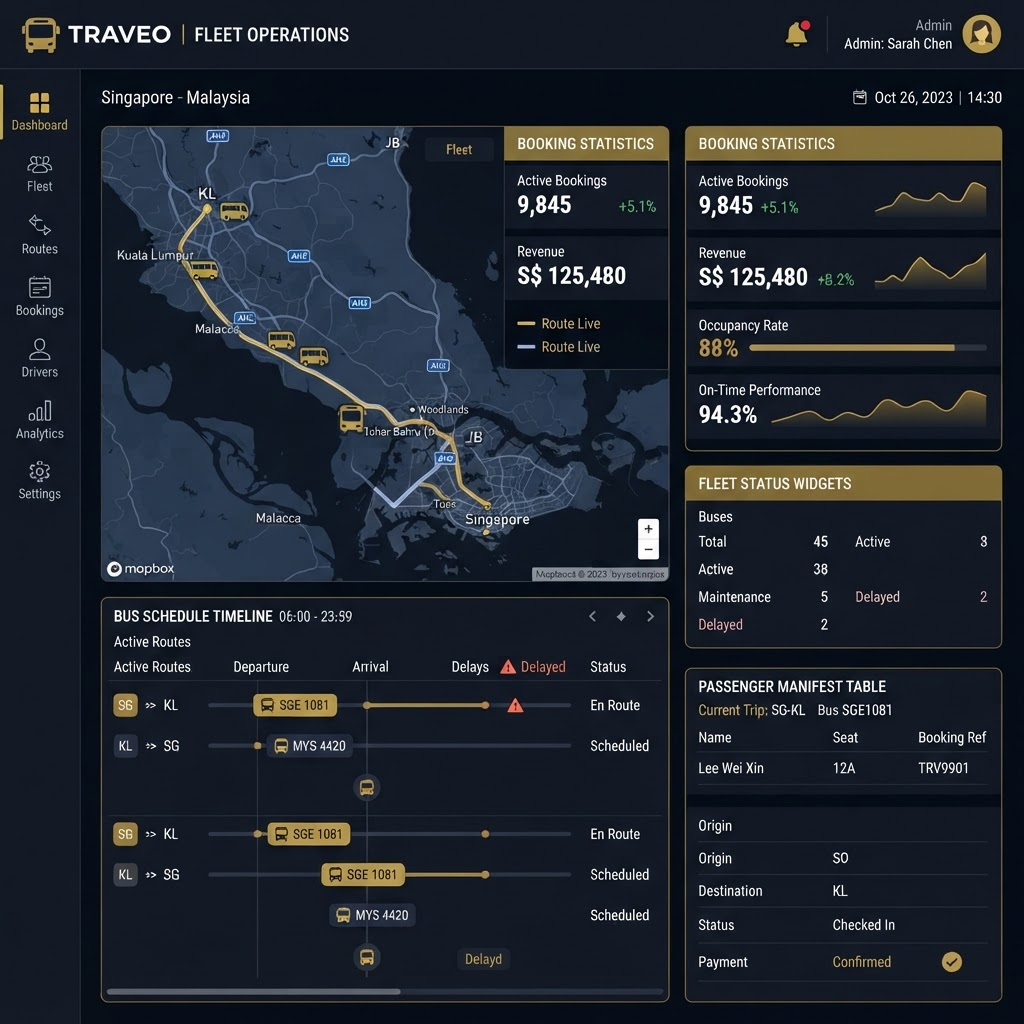Select the SGE 1081 chip on KL-SG Scheduled row
Viewport: 1024px width, 1024px height.
click(x=363, y=874)
